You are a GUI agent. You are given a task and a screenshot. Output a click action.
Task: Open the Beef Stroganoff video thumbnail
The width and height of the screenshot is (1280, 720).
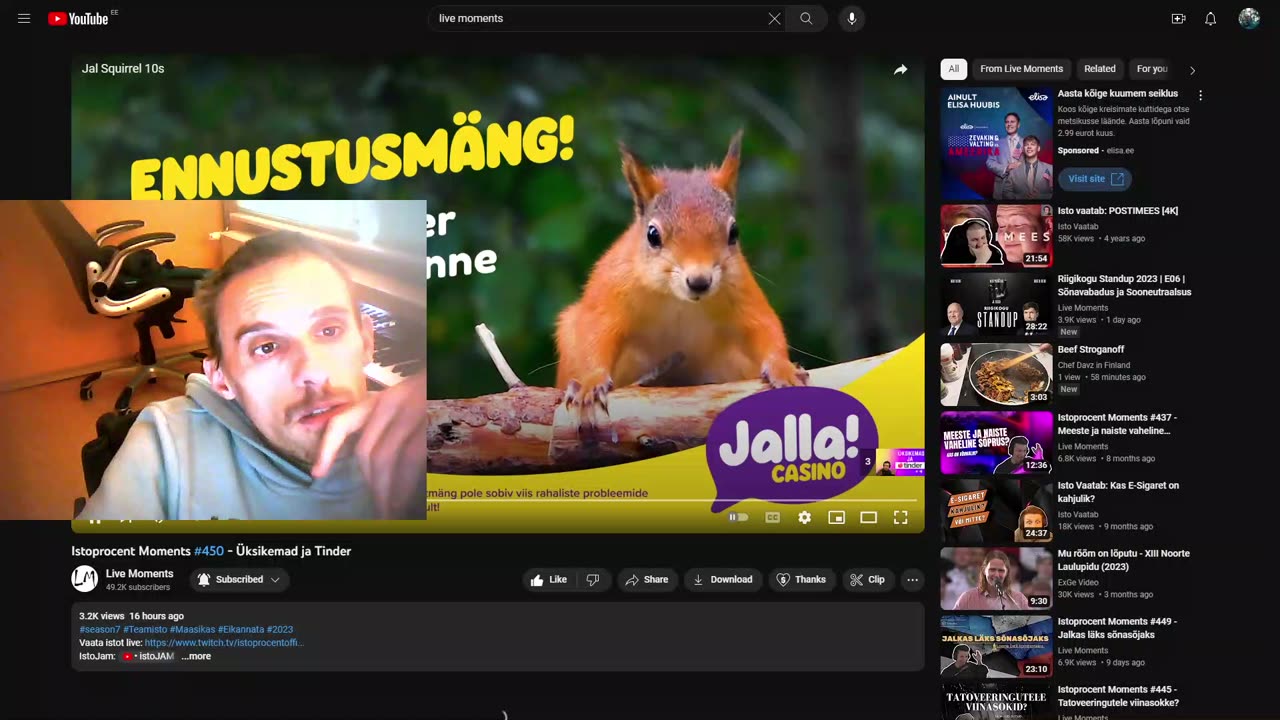coord(996,374)
